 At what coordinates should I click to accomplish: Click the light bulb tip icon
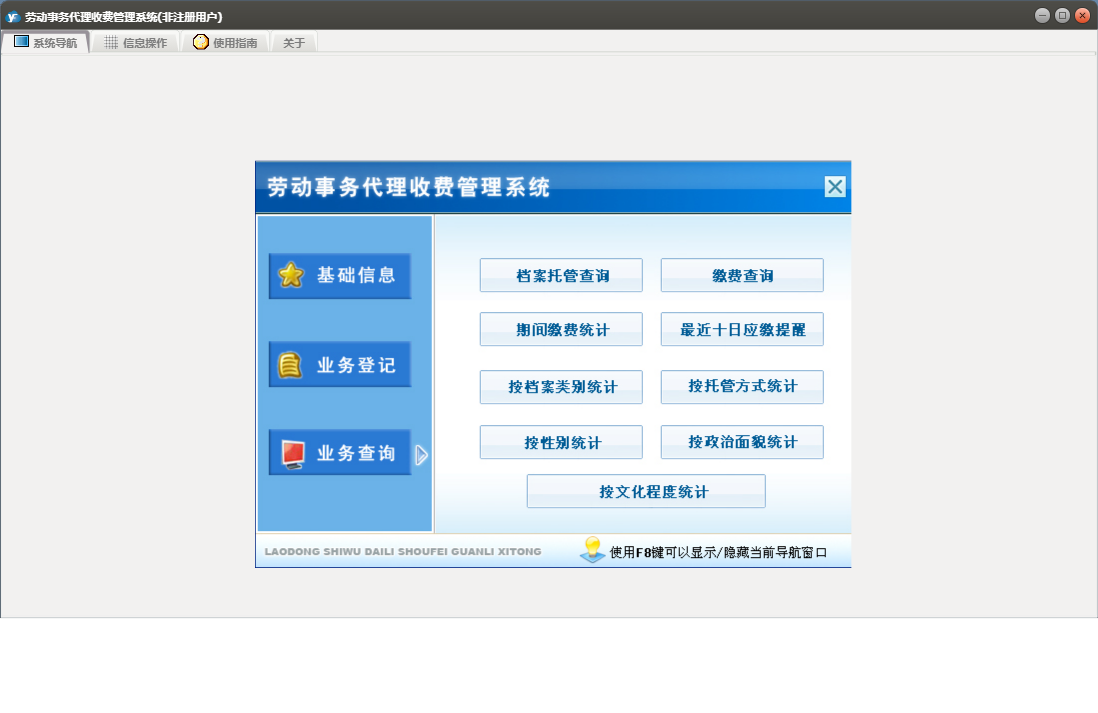592,550
